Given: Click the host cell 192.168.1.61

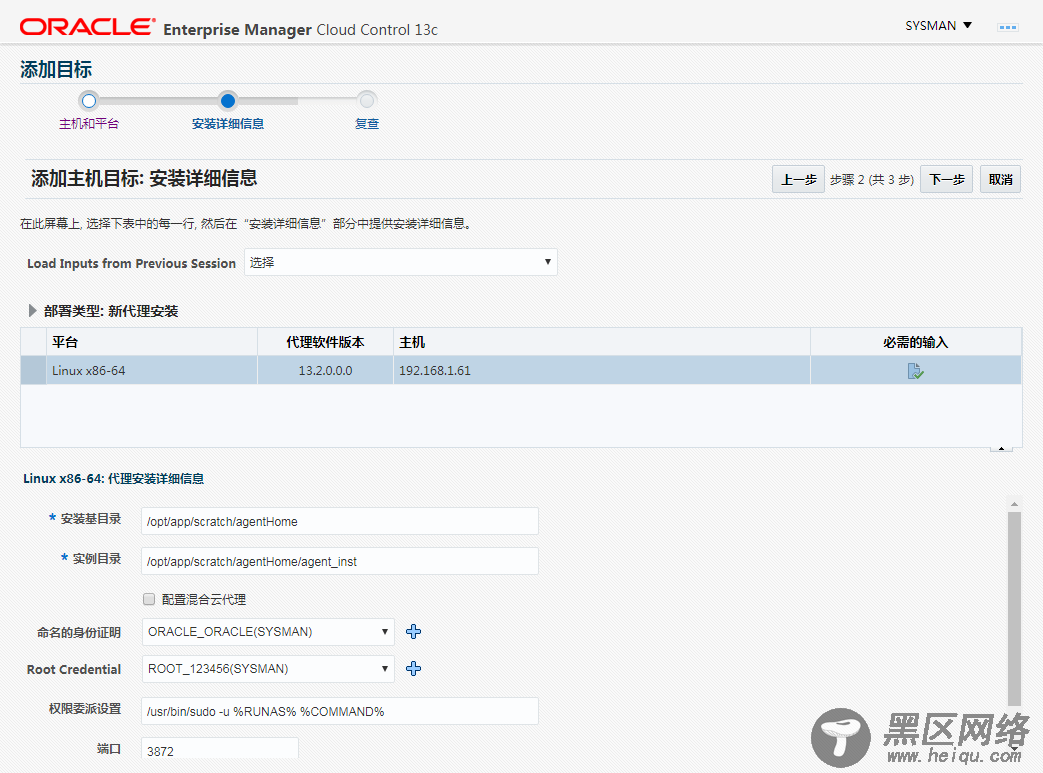Looking at the screenshot, I should click(601, 371).
